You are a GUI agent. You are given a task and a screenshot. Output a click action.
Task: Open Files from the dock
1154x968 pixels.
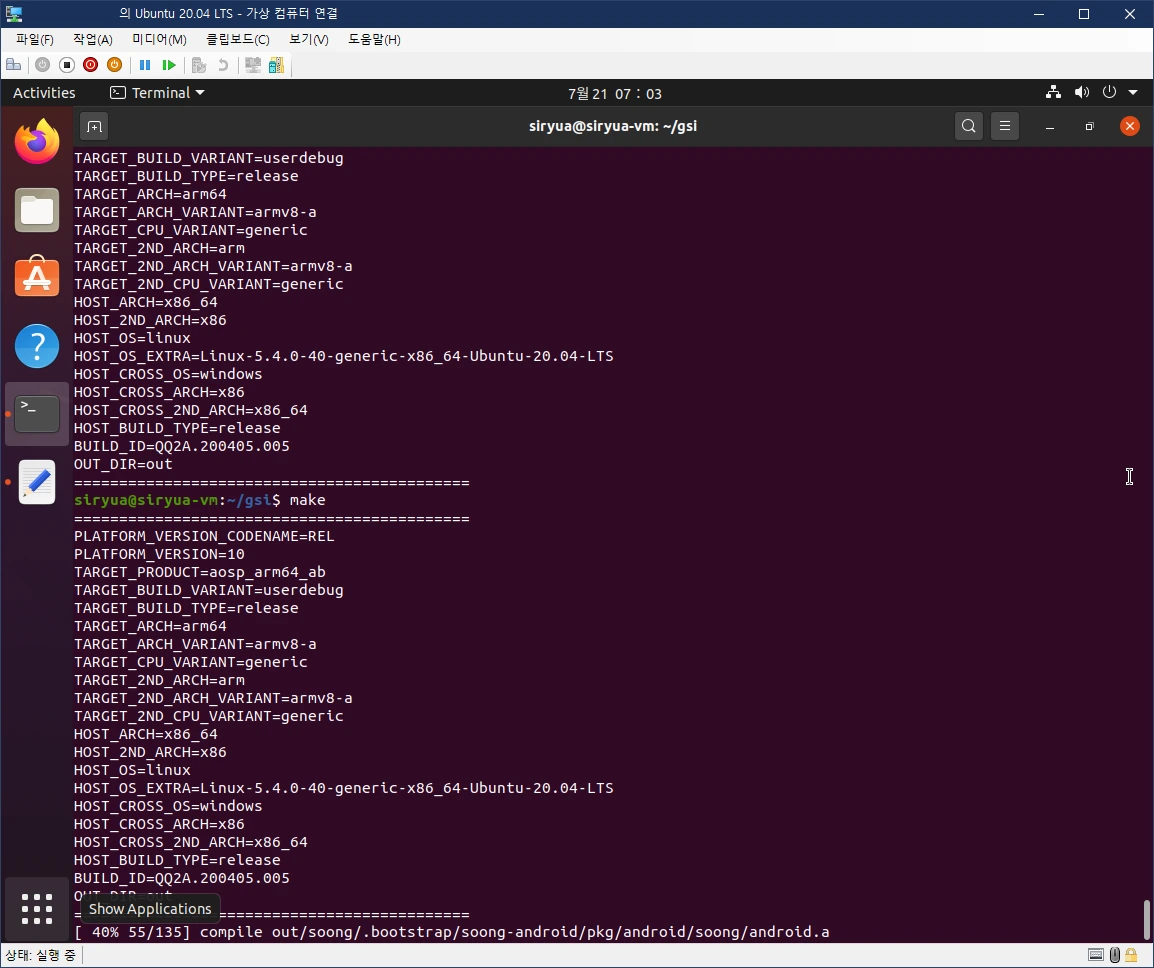click(37, 210)
